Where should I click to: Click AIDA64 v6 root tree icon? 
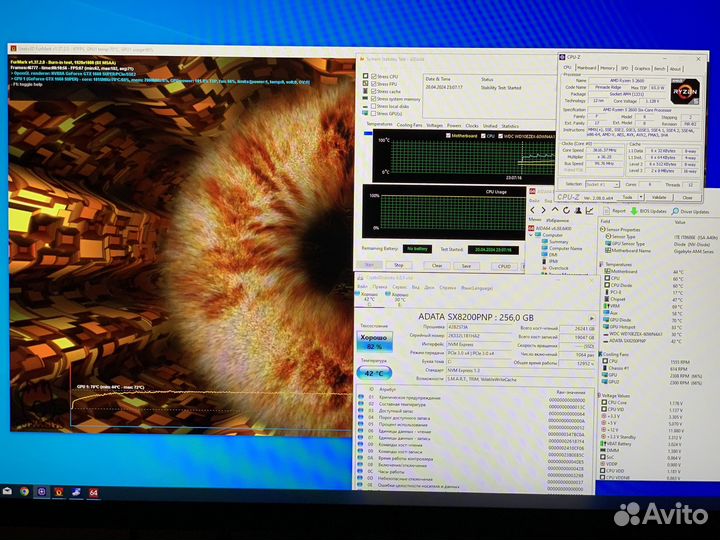pyautogui.click(x=532, y=228)
